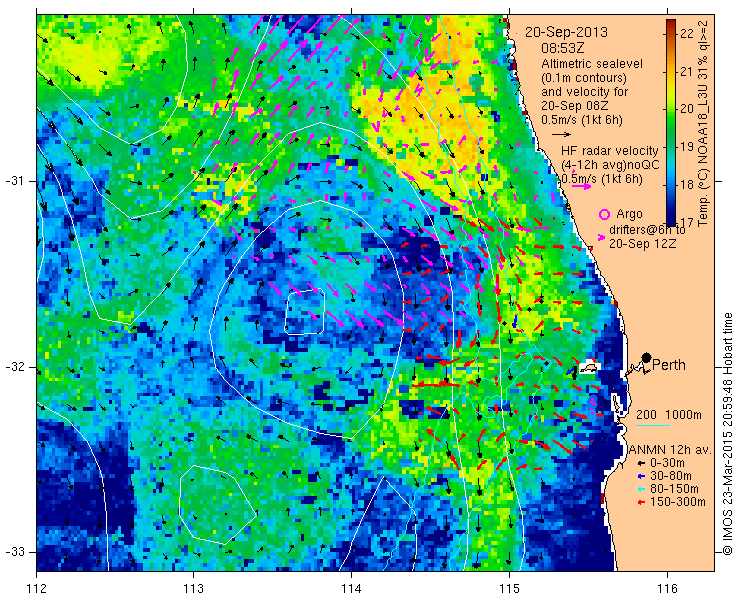740x600 pixels.
Task: Click the colorbar tick value 21
Action: [687, 71]
